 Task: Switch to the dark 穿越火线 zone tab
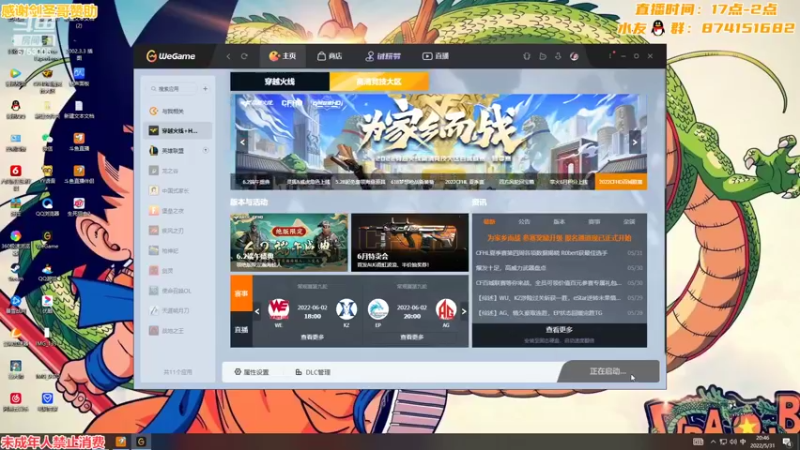[280, 82]
